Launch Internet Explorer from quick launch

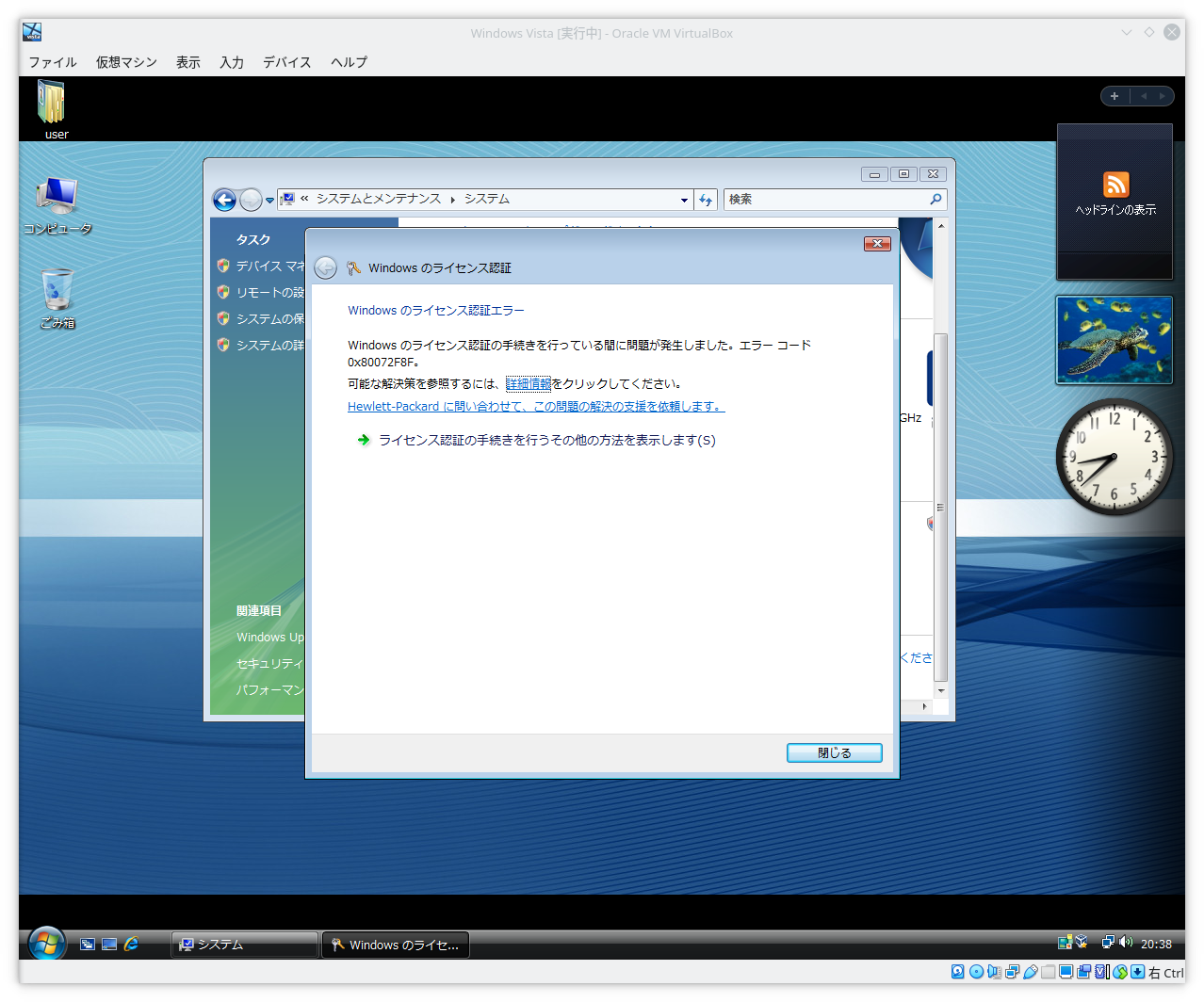(x=131, y=944)
